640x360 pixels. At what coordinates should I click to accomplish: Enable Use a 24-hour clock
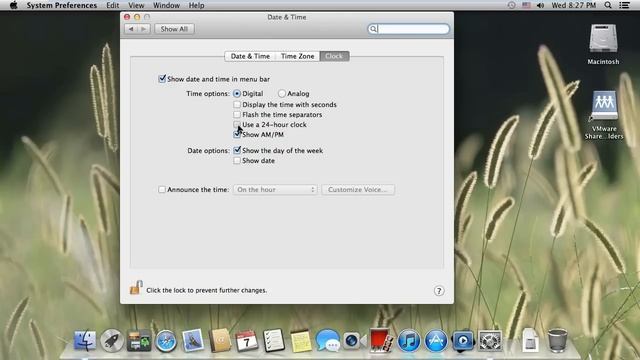(x=237, y=124)
